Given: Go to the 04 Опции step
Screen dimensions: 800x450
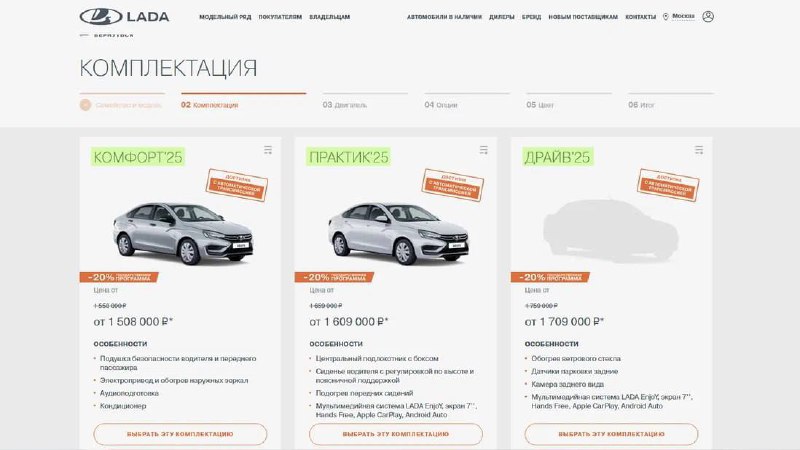Looking at the screenshot, I should [x=441, y=105].
